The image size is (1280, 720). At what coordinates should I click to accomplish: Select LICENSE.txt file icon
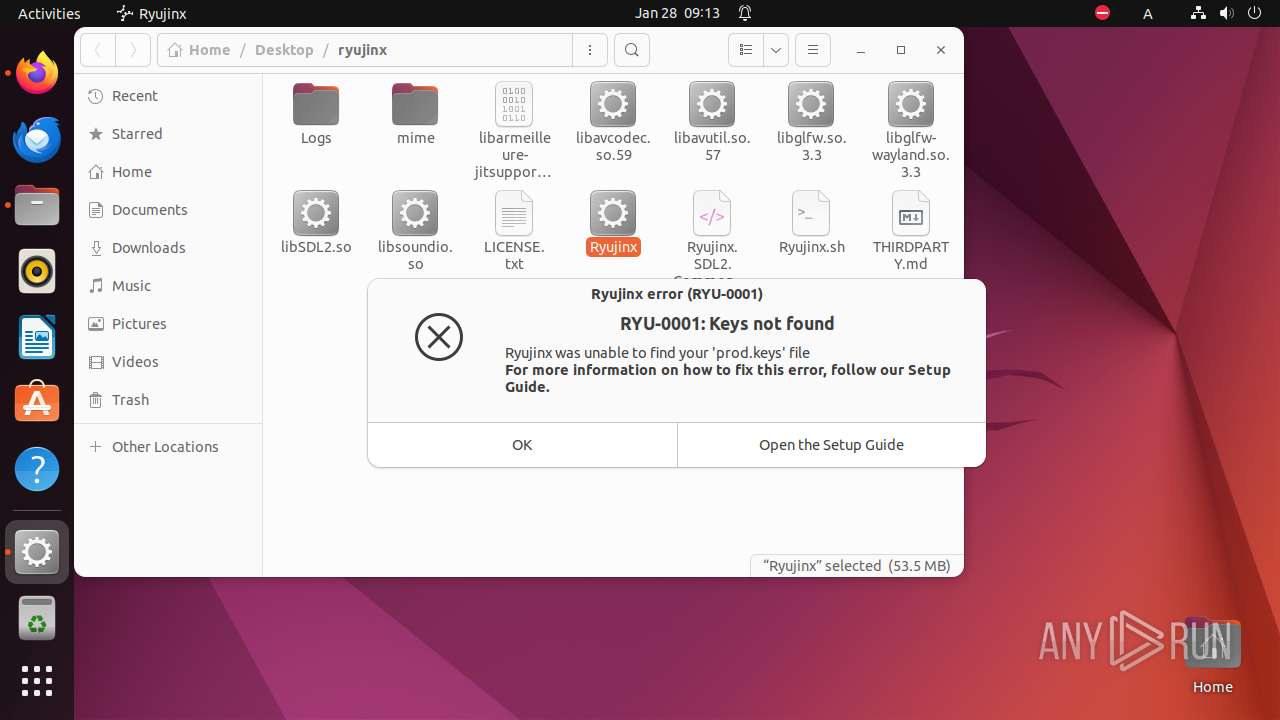click(x=514, y=213)
